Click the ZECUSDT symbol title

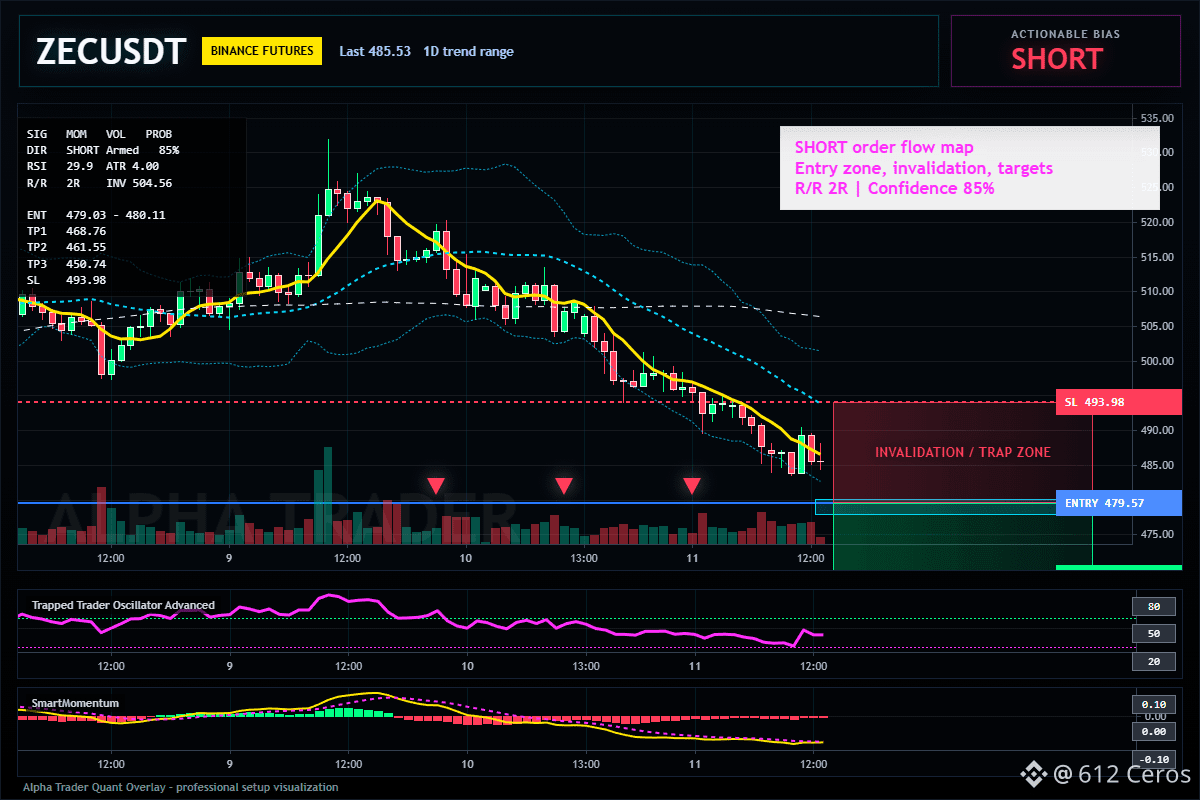pos(111,51)
